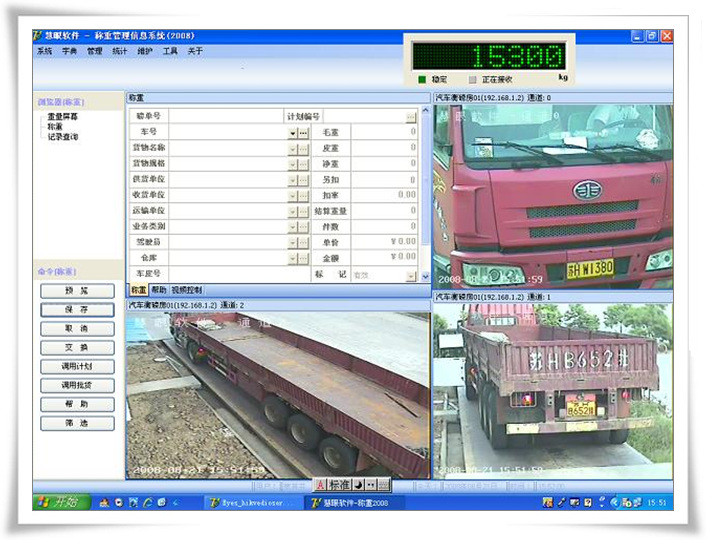706x540 pixels.
Task: Click the 取消 command button
Action: (77, 329)
